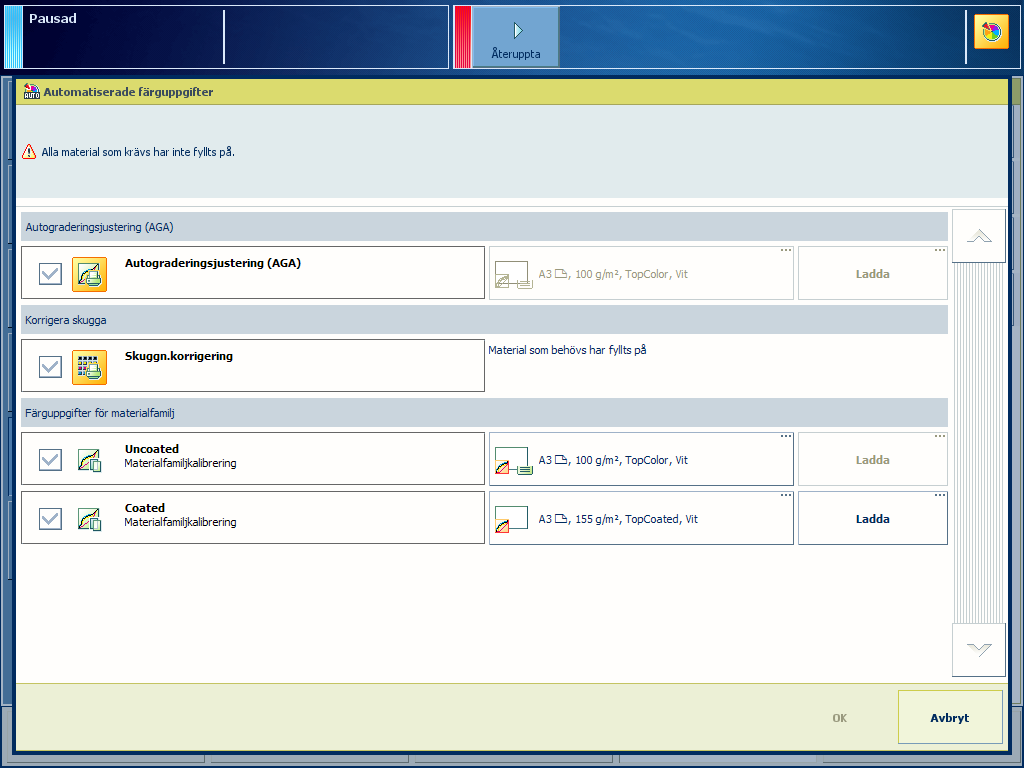
Task: Click the Färguppgifter för materialfamilj header
Action: [484, 413]
